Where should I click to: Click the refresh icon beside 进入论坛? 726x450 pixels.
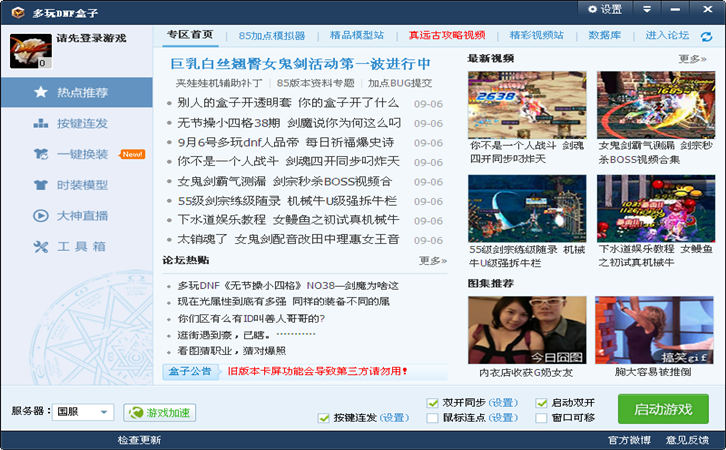(706, 36)
